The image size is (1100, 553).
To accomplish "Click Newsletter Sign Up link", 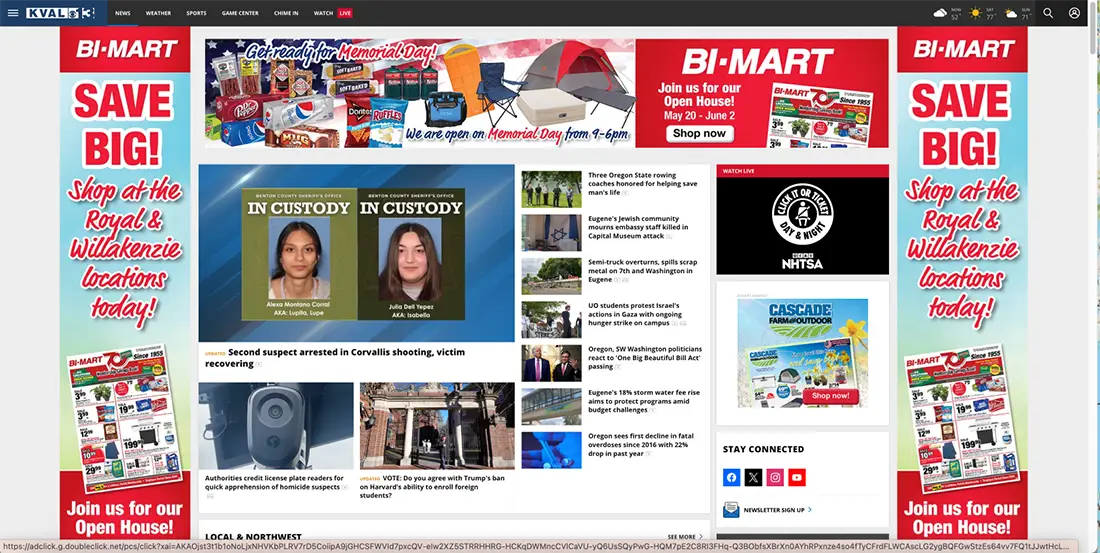I will (x=777, y=510).
